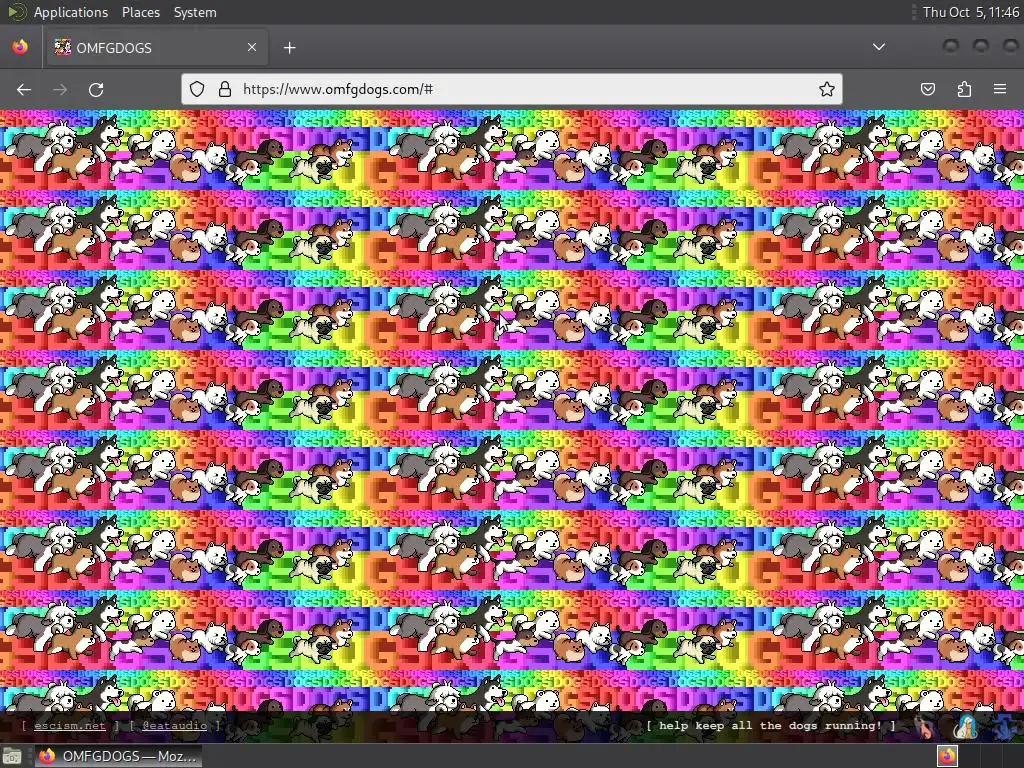Reload the current page
Viewport: 1024px width, 768px height.
tap(96, 89)
